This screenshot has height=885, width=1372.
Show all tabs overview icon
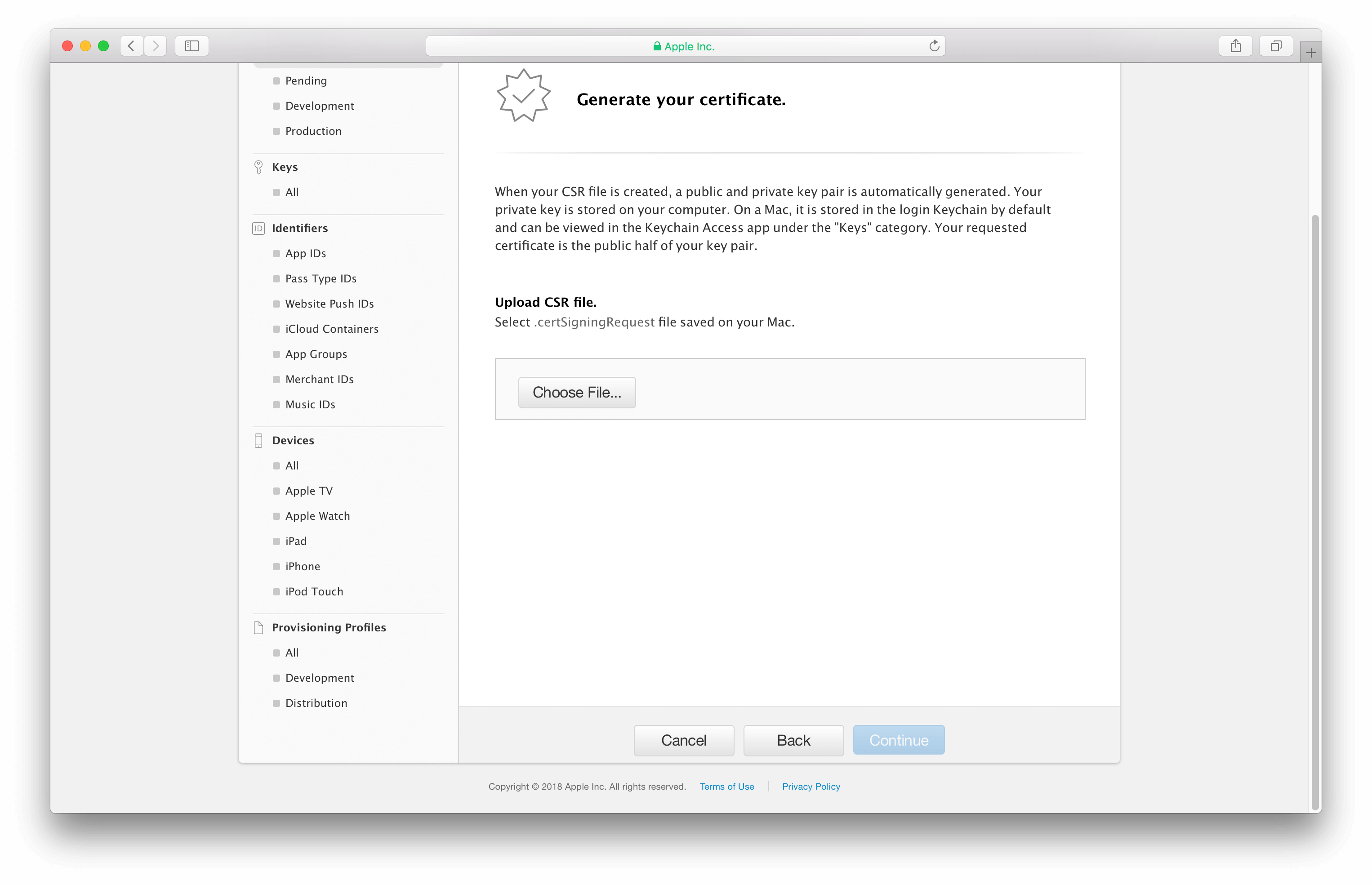(1276, 46)
